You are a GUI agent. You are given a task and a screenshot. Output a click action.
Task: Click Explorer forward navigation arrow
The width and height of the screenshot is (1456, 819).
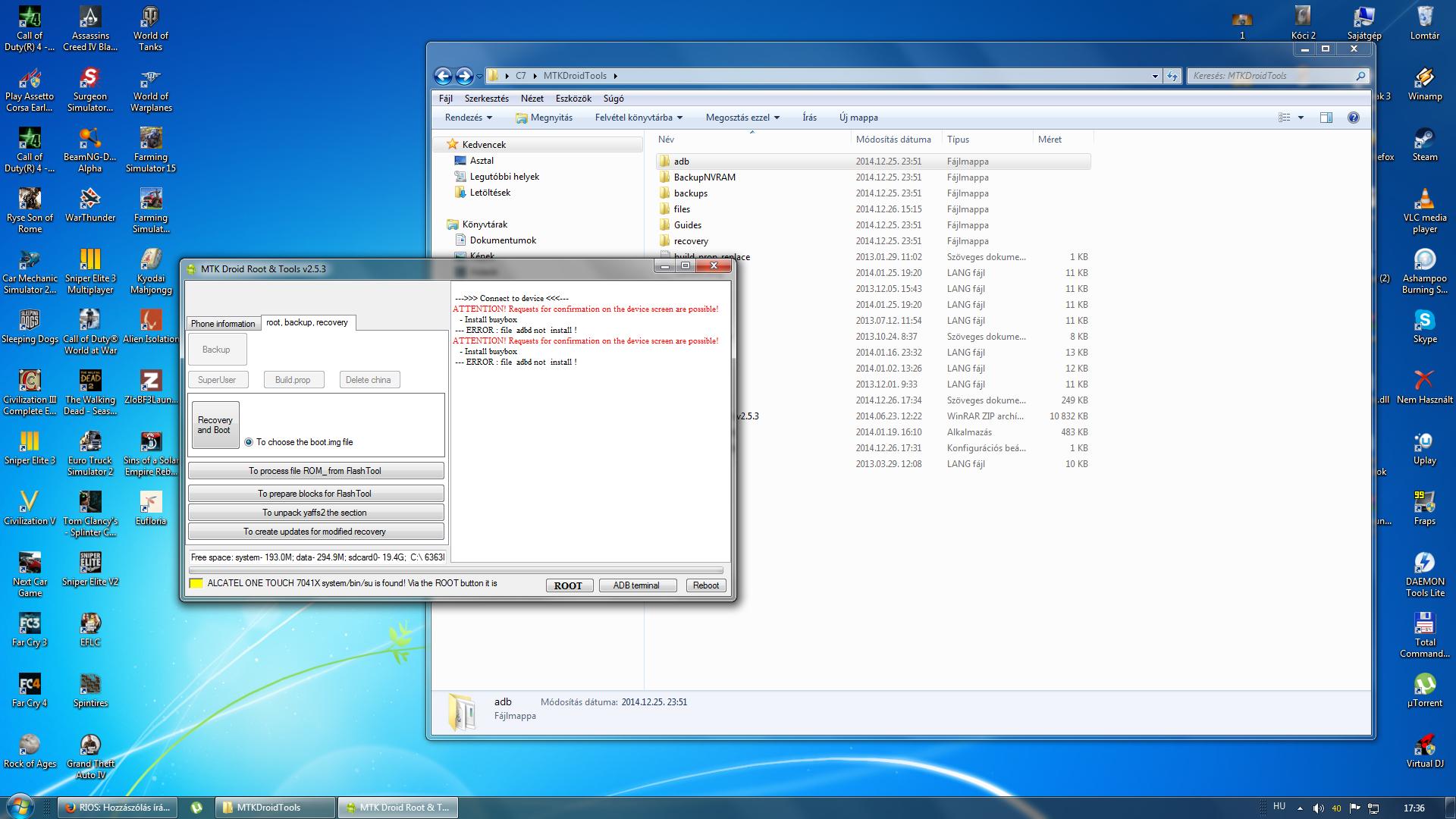click(x=464, y=76)
